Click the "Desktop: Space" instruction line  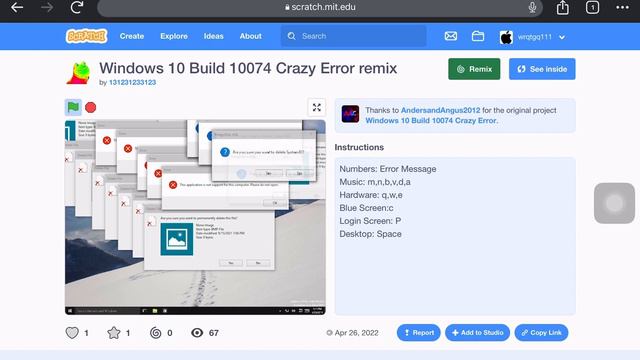pyautogui.click(x=371, y=234)
